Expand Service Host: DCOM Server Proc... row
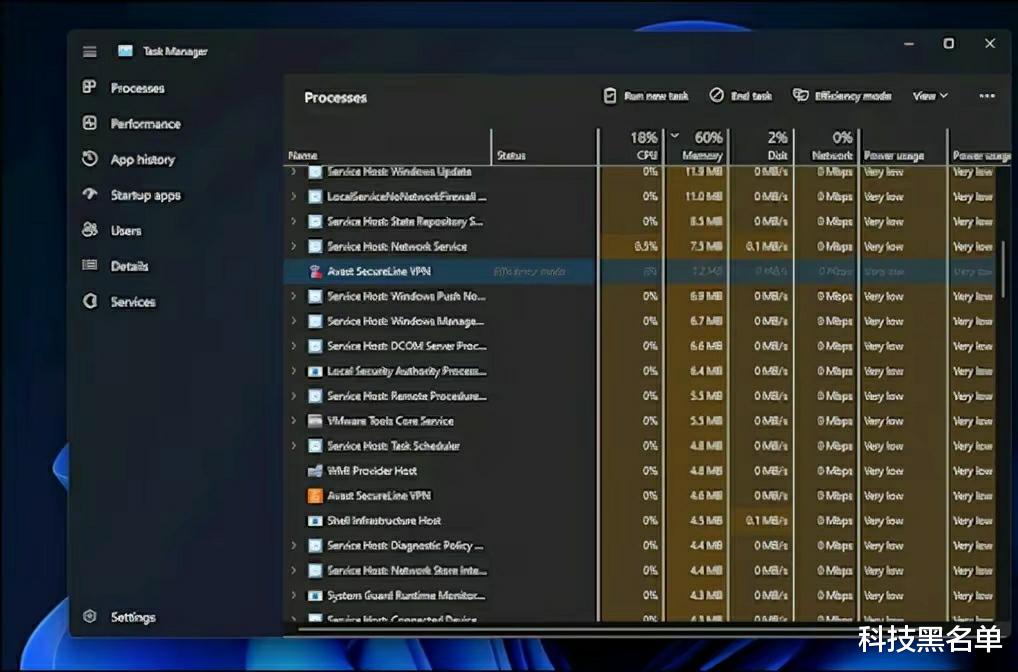1018x672 pixels. pyautogui.click(x=293, y=346)
